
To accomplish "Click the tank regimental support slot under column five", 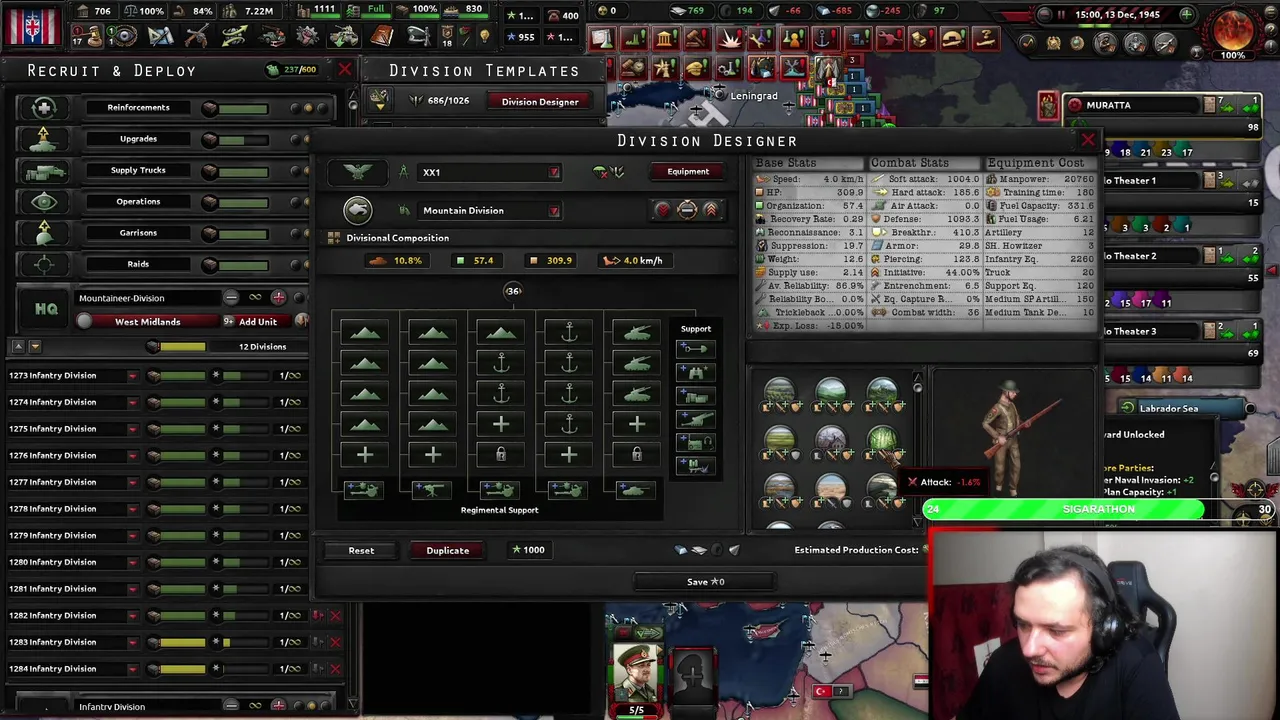I will 635,490.
